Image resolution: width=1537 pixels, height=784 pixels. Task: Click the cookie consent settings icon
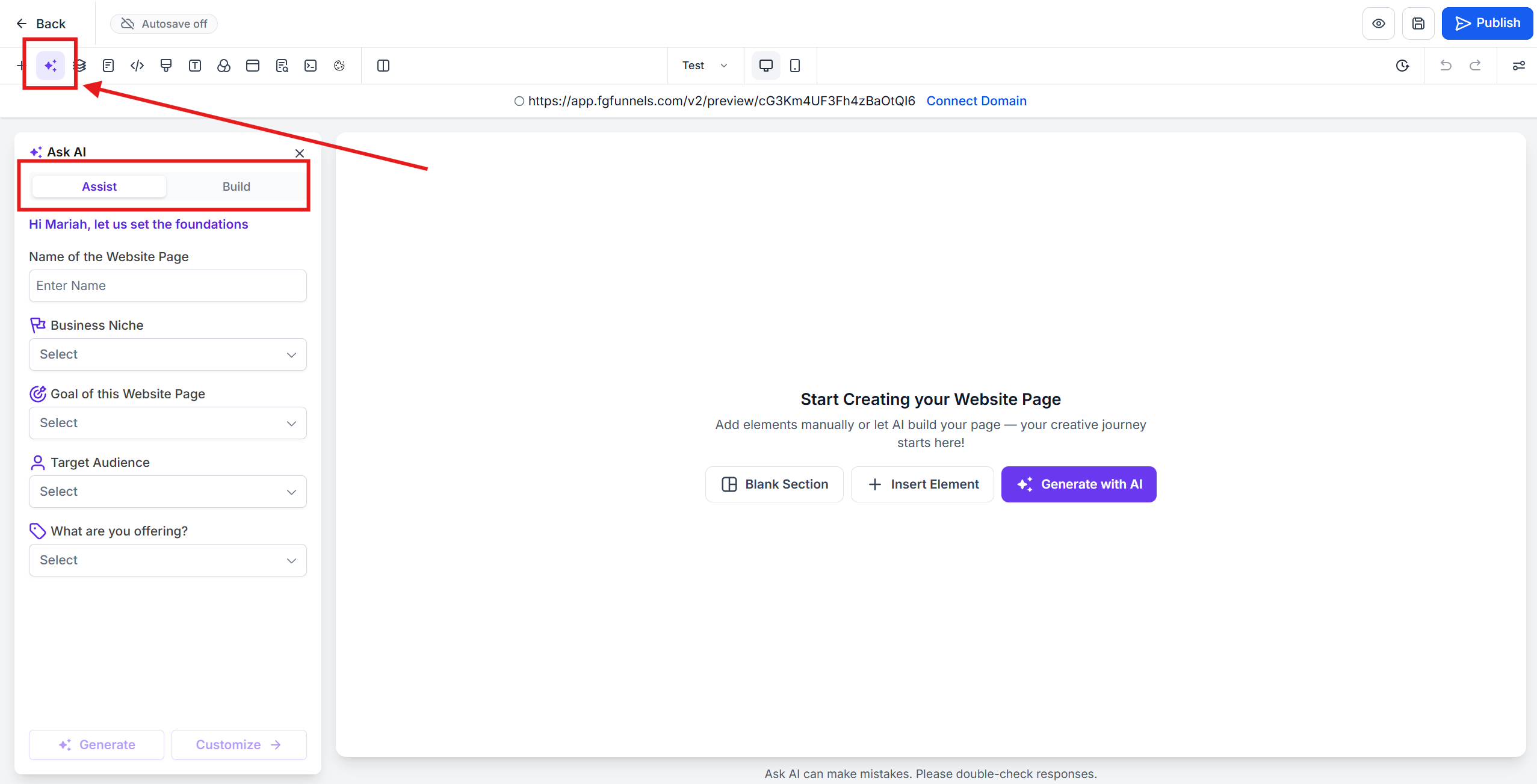339,66
